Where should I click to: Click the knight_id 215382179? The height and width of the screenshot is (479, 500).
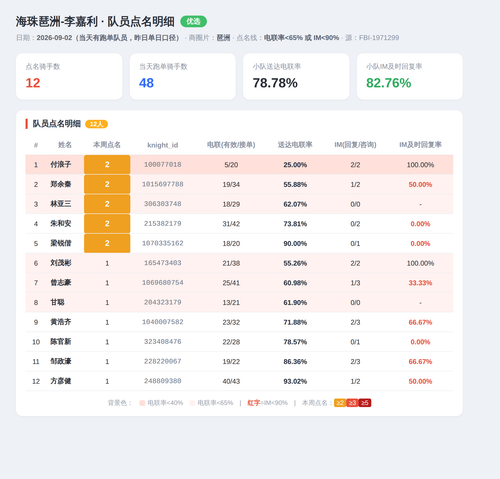point(163,223)
